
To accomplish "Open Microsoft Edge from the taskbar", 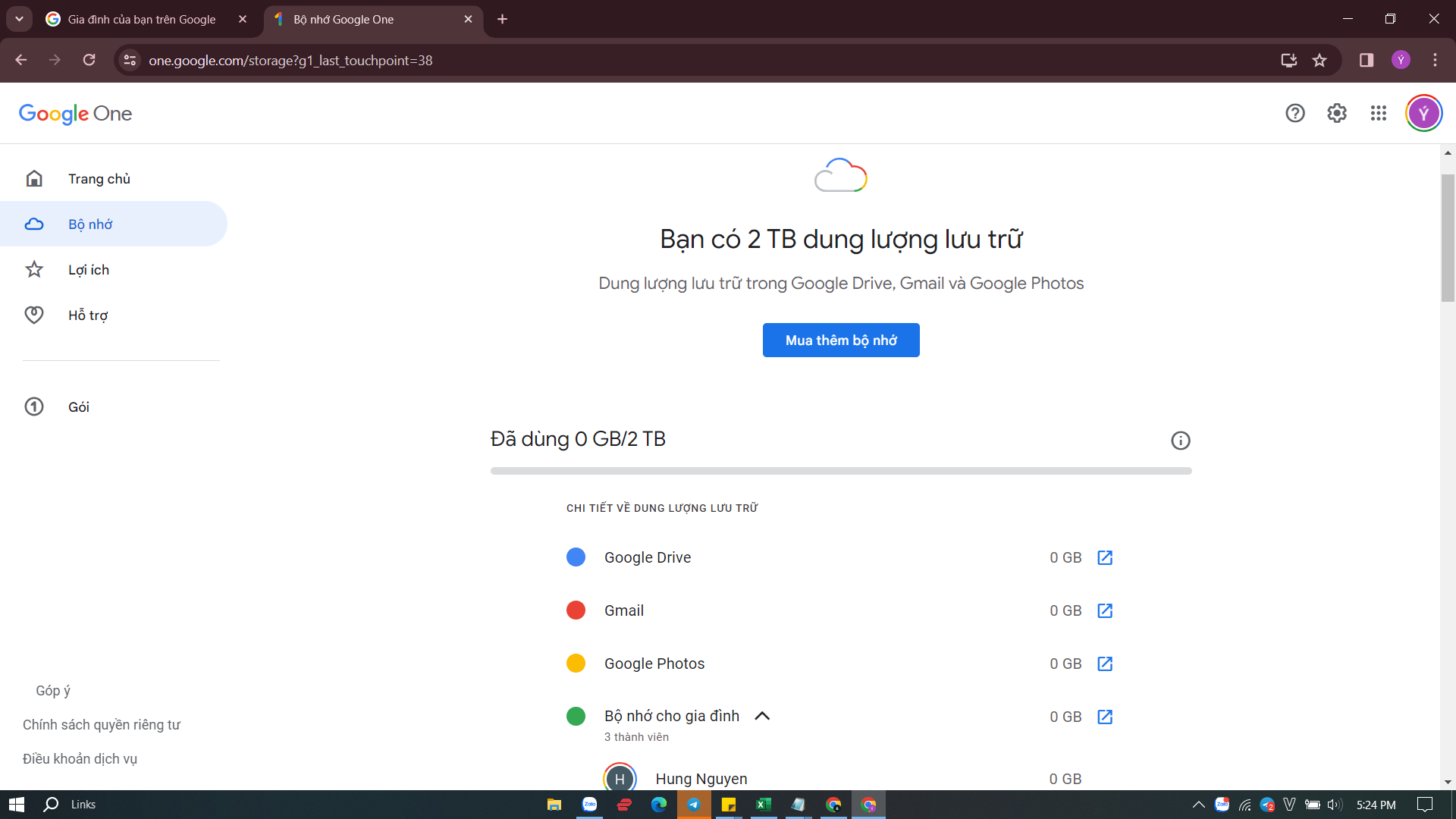I will click(658, 805).
